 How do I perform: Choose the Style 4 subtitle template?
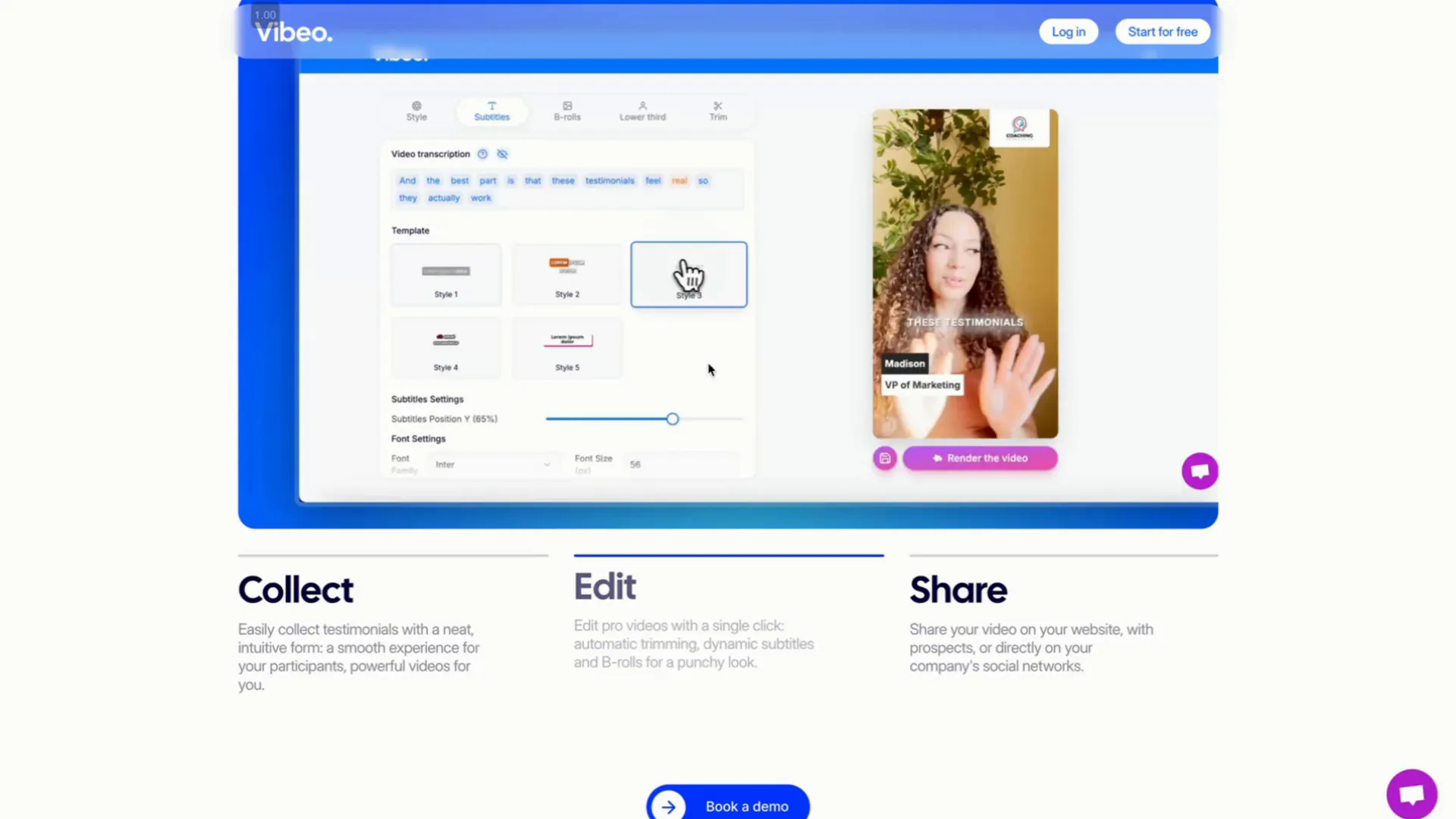pos(446,348)
